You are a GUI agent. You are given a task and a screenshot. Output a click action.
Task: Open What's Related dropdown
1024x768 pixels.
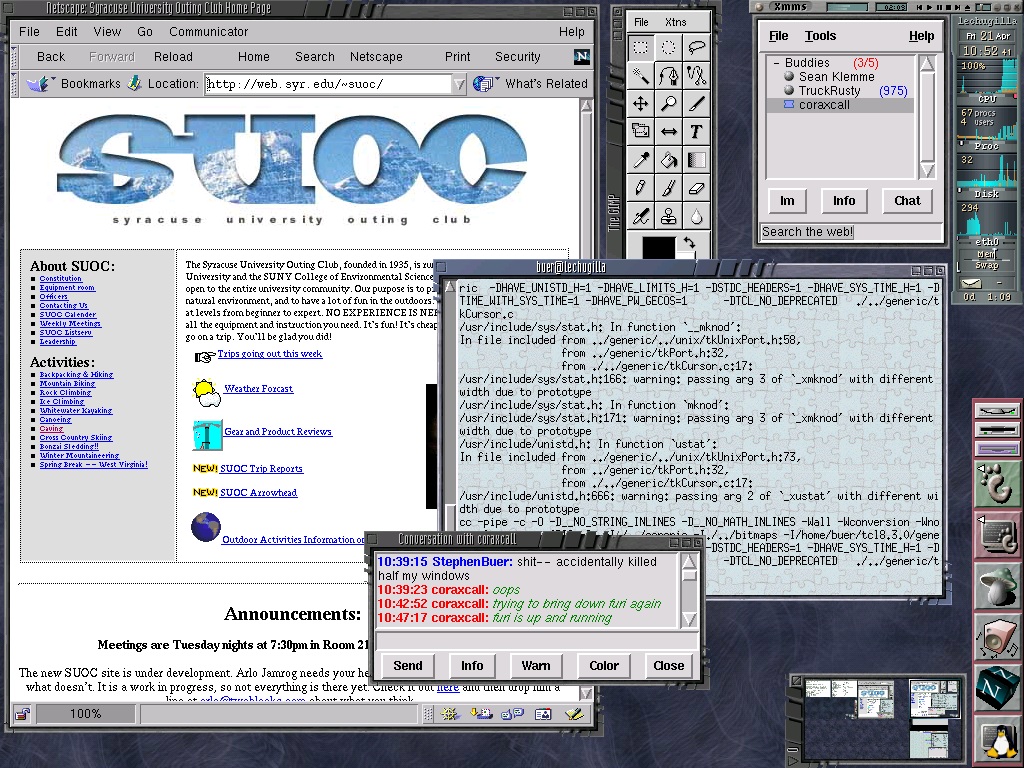(530, 84)
